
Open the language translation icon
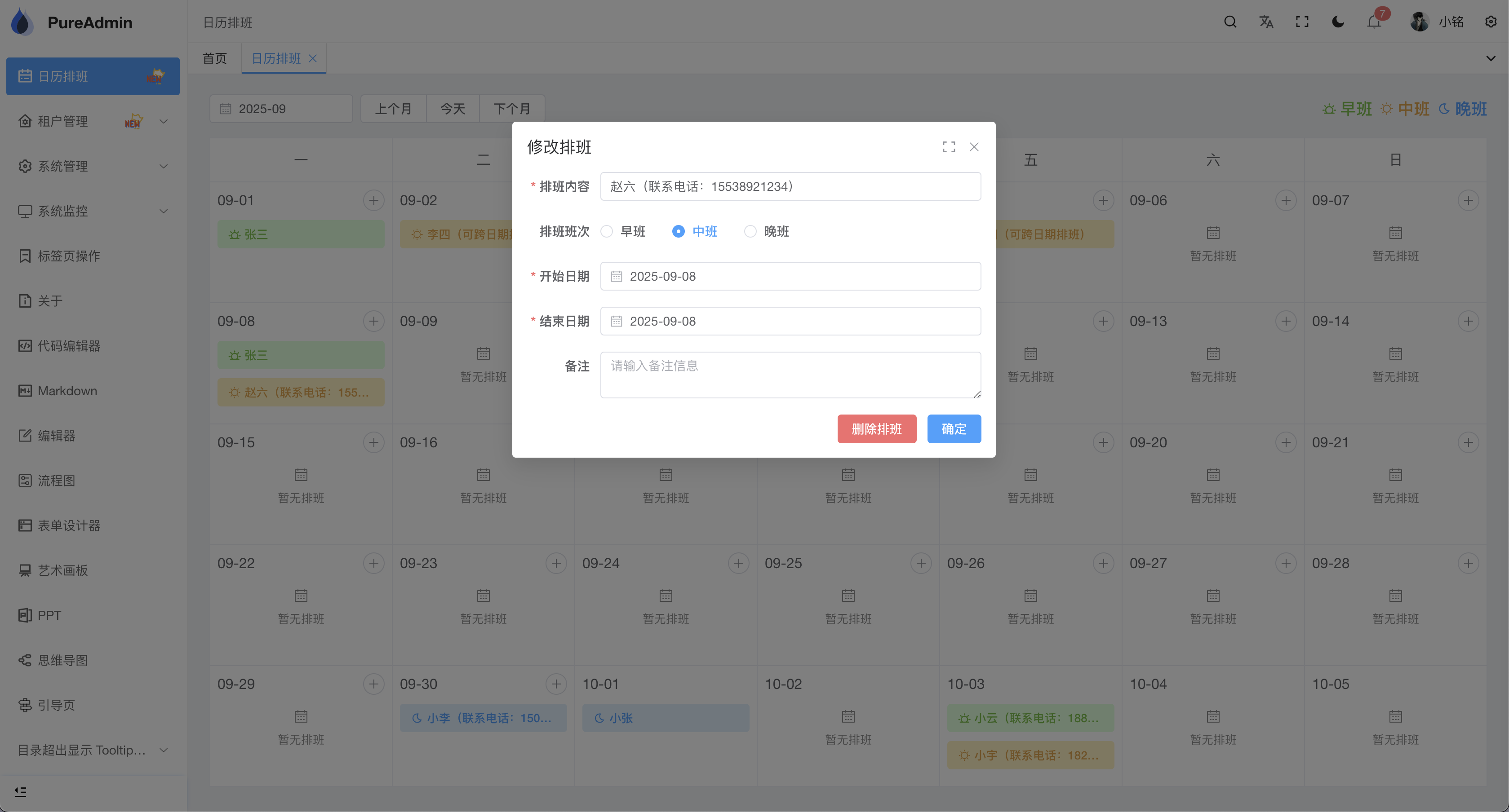(x=1266, y=22)
